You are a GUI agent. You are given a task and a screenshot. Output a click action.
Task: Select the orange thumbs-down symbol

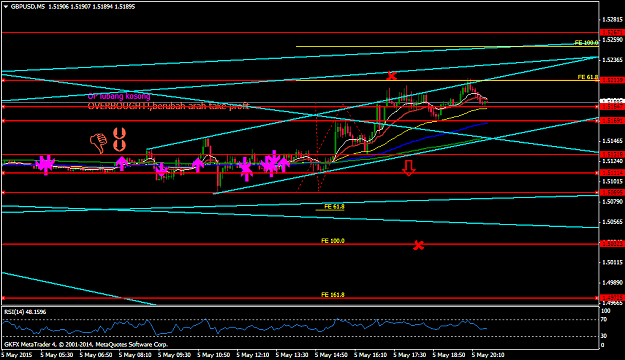(98, 143)
